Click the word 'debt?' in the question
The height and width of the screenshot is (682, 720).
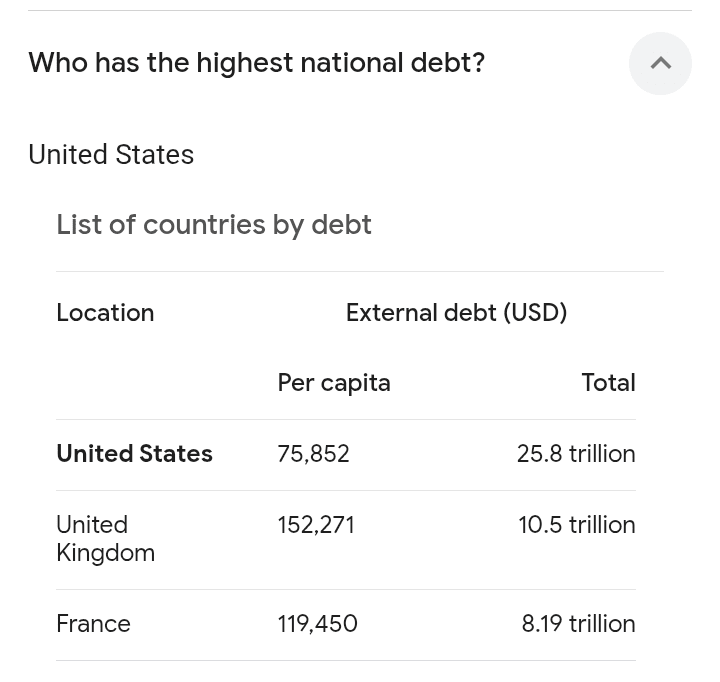pos(448,62)
